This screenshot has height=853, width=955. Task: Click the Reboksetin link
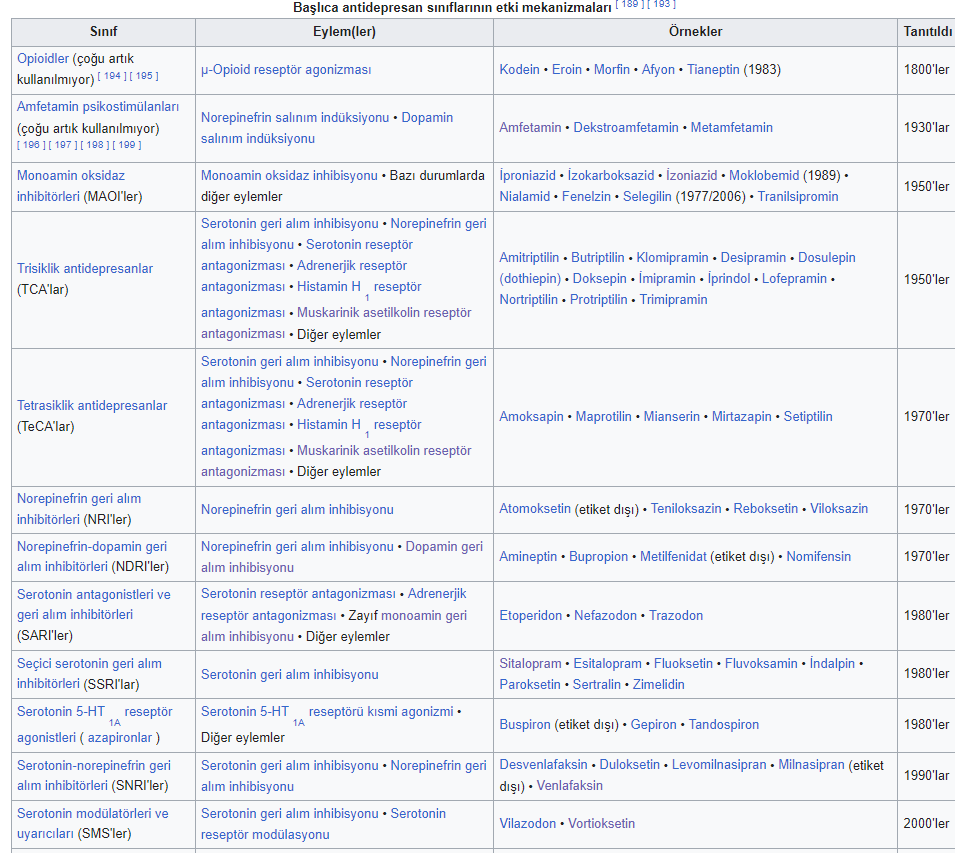tap(766, 508)
